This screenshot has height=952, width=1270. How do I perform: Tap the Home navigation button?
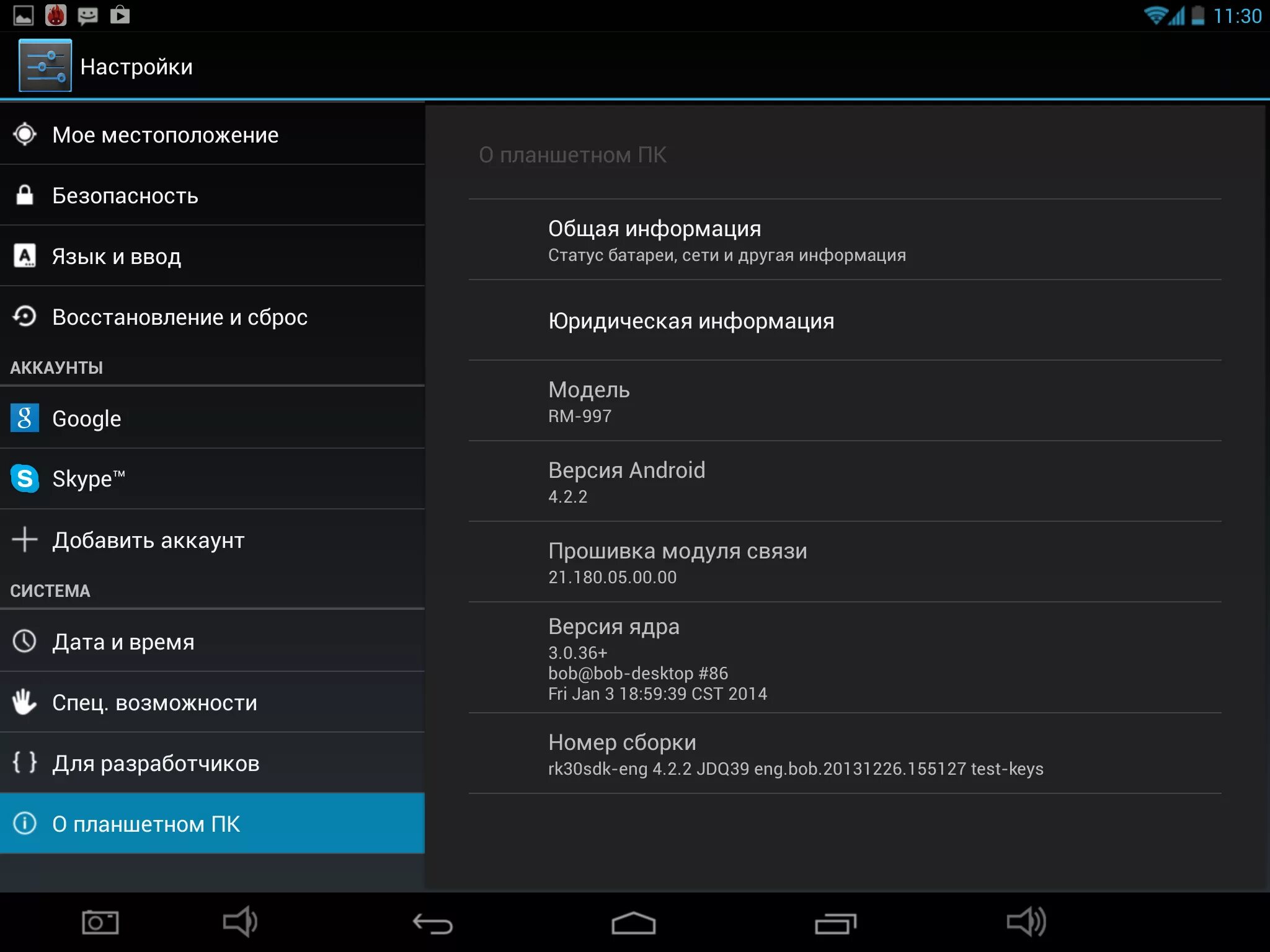(x=633, y=923)
